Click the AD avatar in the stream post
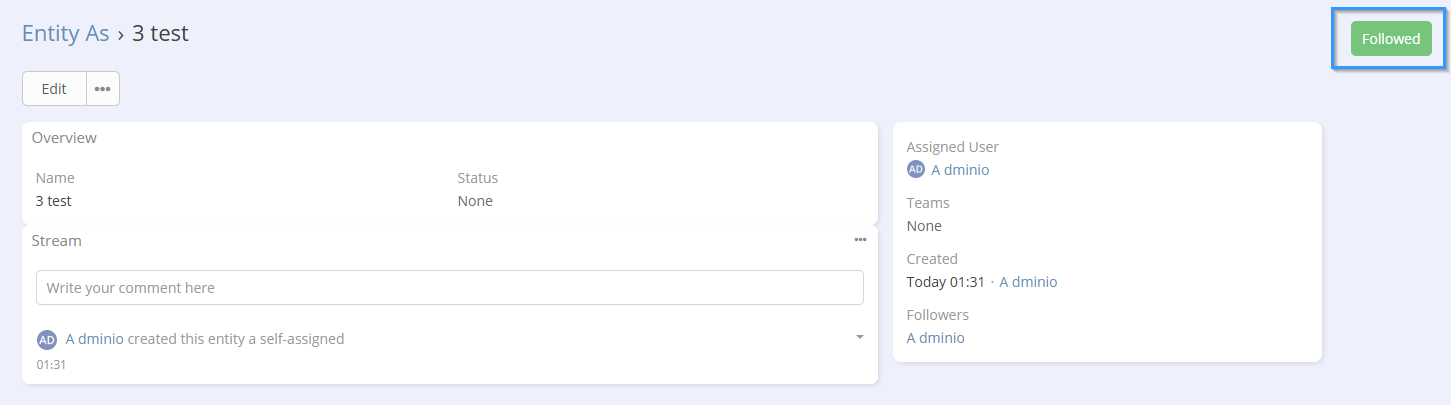1451x405 pixels. click(47, 340)
